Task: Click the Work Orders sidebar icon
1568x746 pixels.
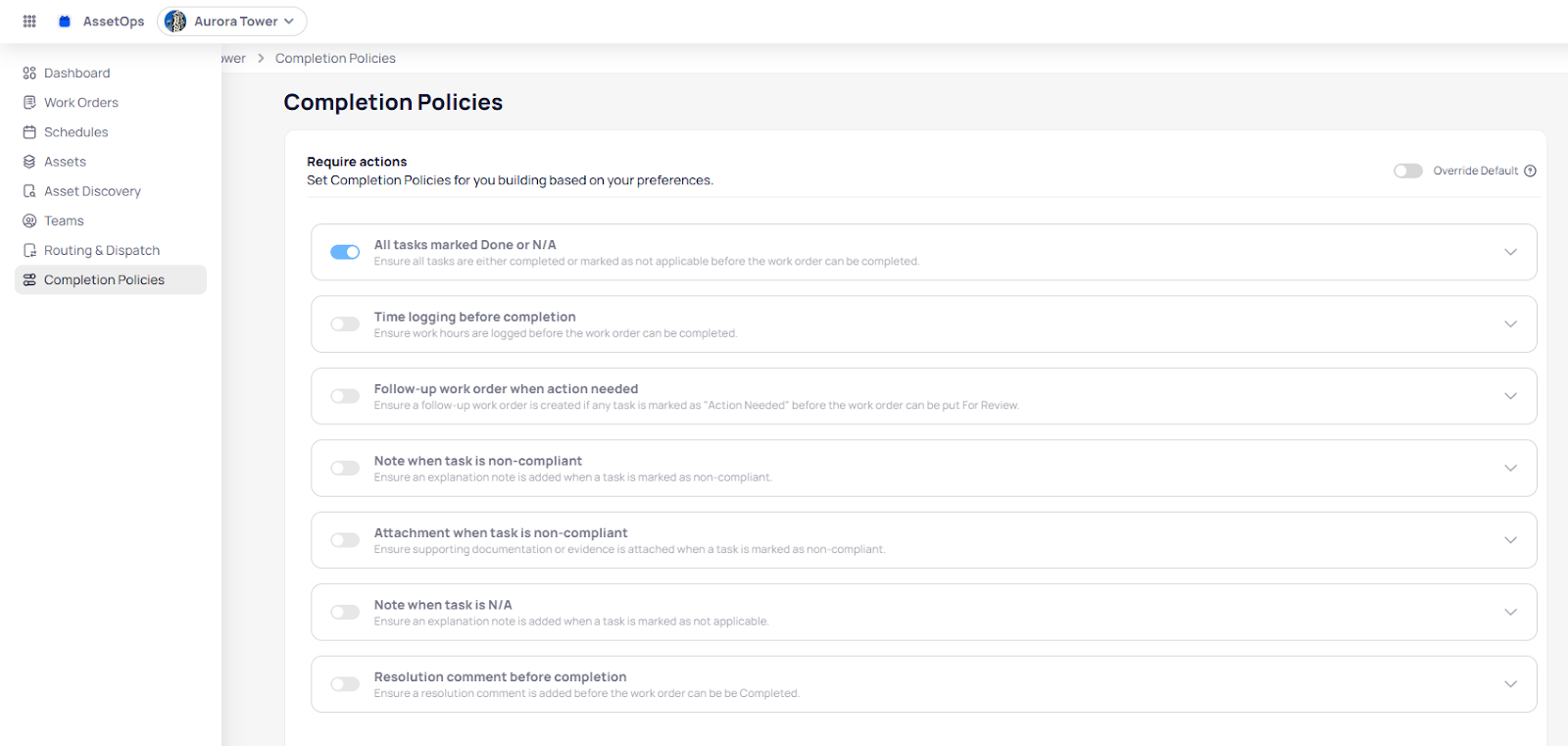Action: [x=29, y=102]
